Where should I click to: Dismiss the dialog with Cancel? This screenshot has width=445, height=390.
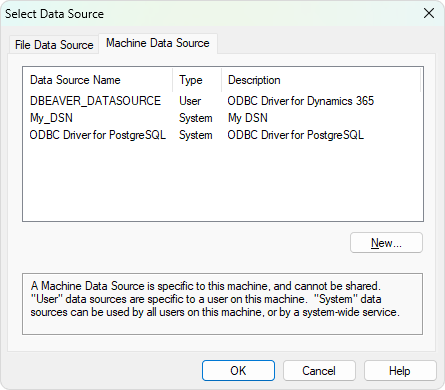(x=319, y=370)
